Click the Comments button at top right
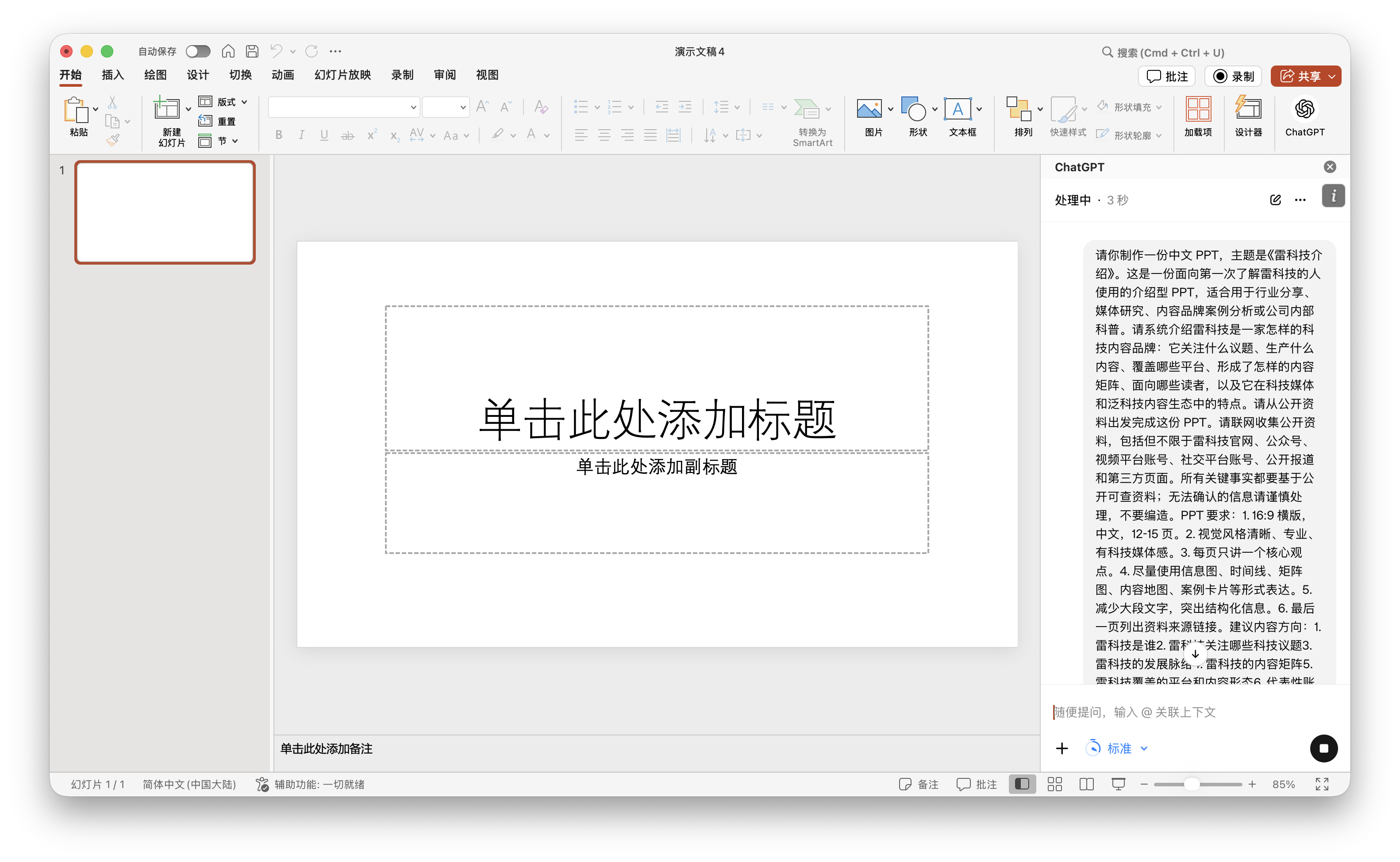 (1166, 76)
